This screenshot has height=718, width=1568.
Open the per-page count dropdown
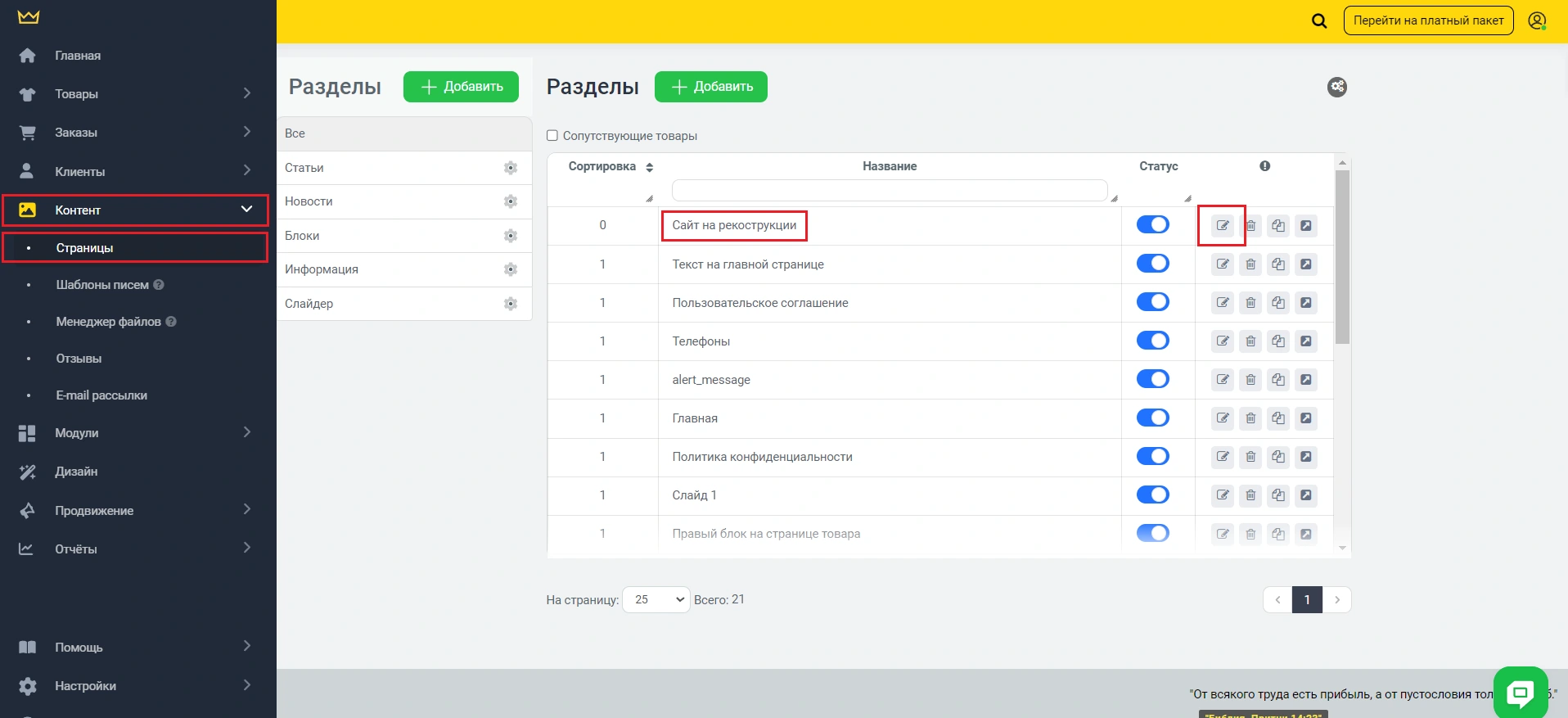coord(656,599)
